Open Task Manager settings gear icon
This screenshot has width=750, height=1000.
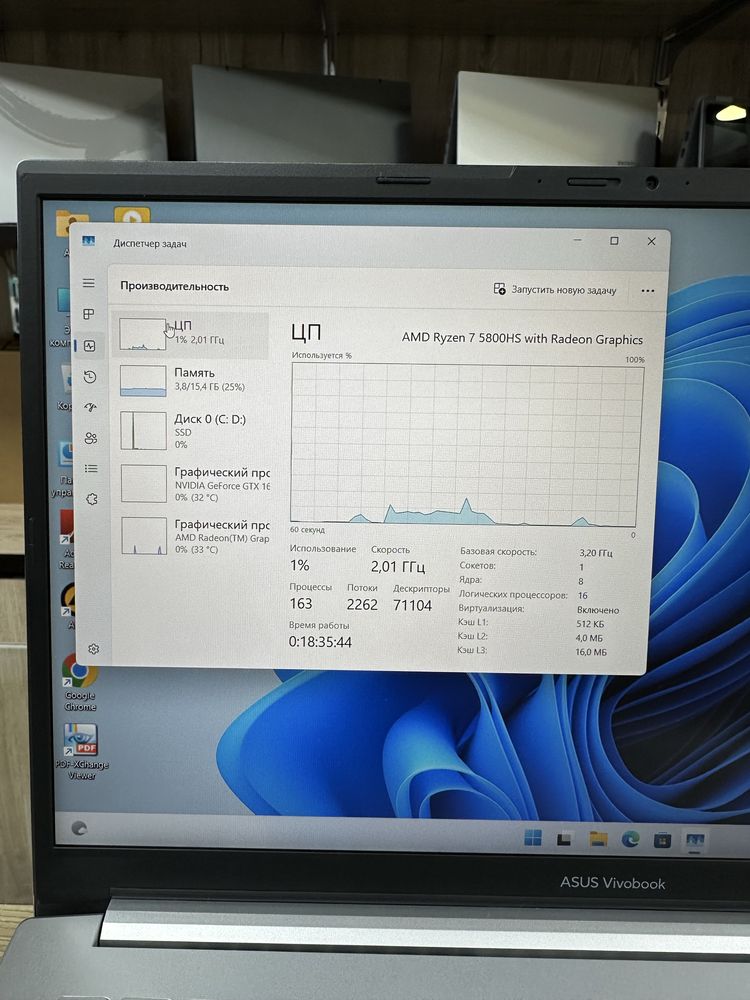click(x=94, y=649)
